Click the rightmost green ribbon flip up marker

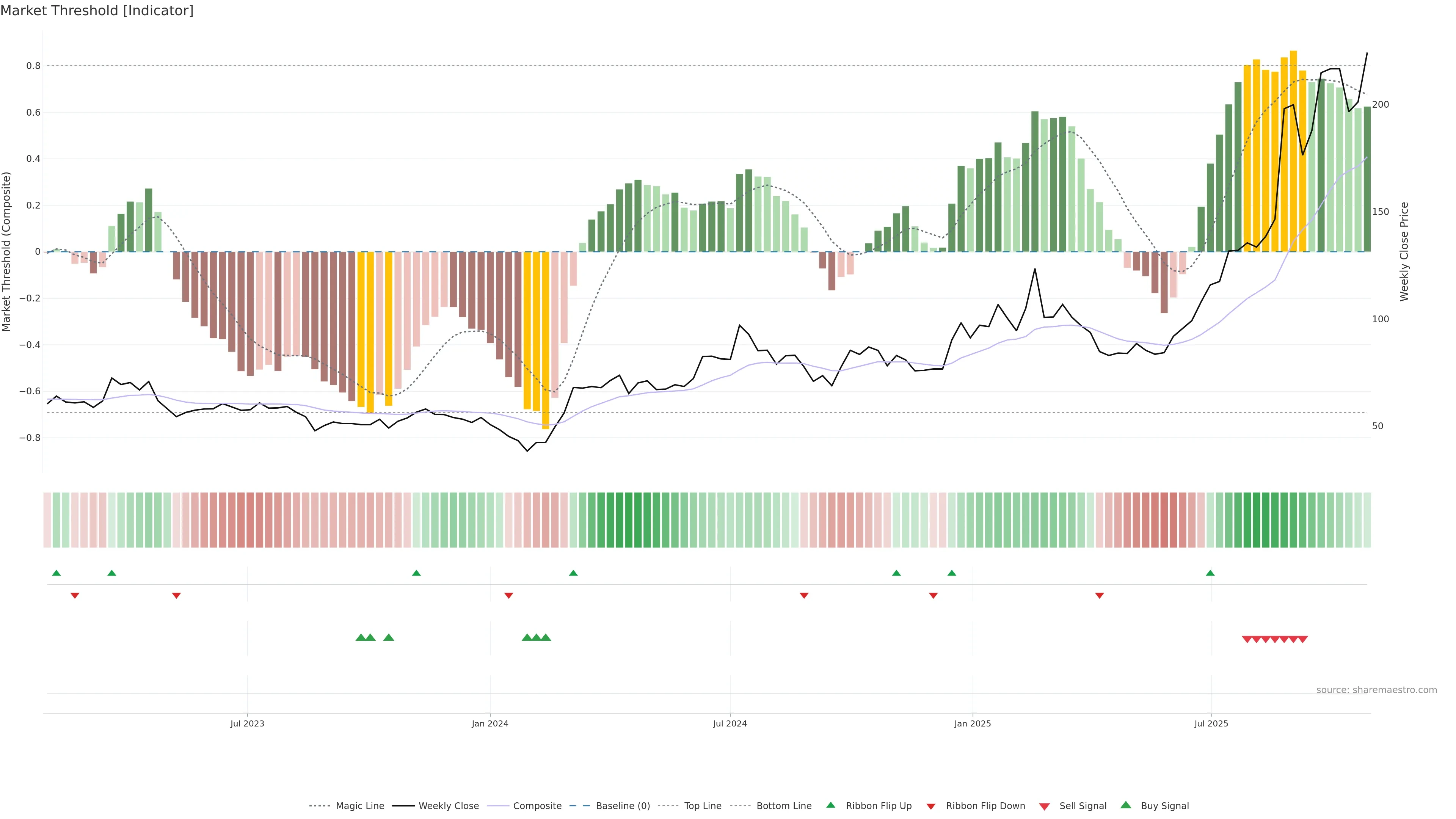click(x=1210, y=573)
